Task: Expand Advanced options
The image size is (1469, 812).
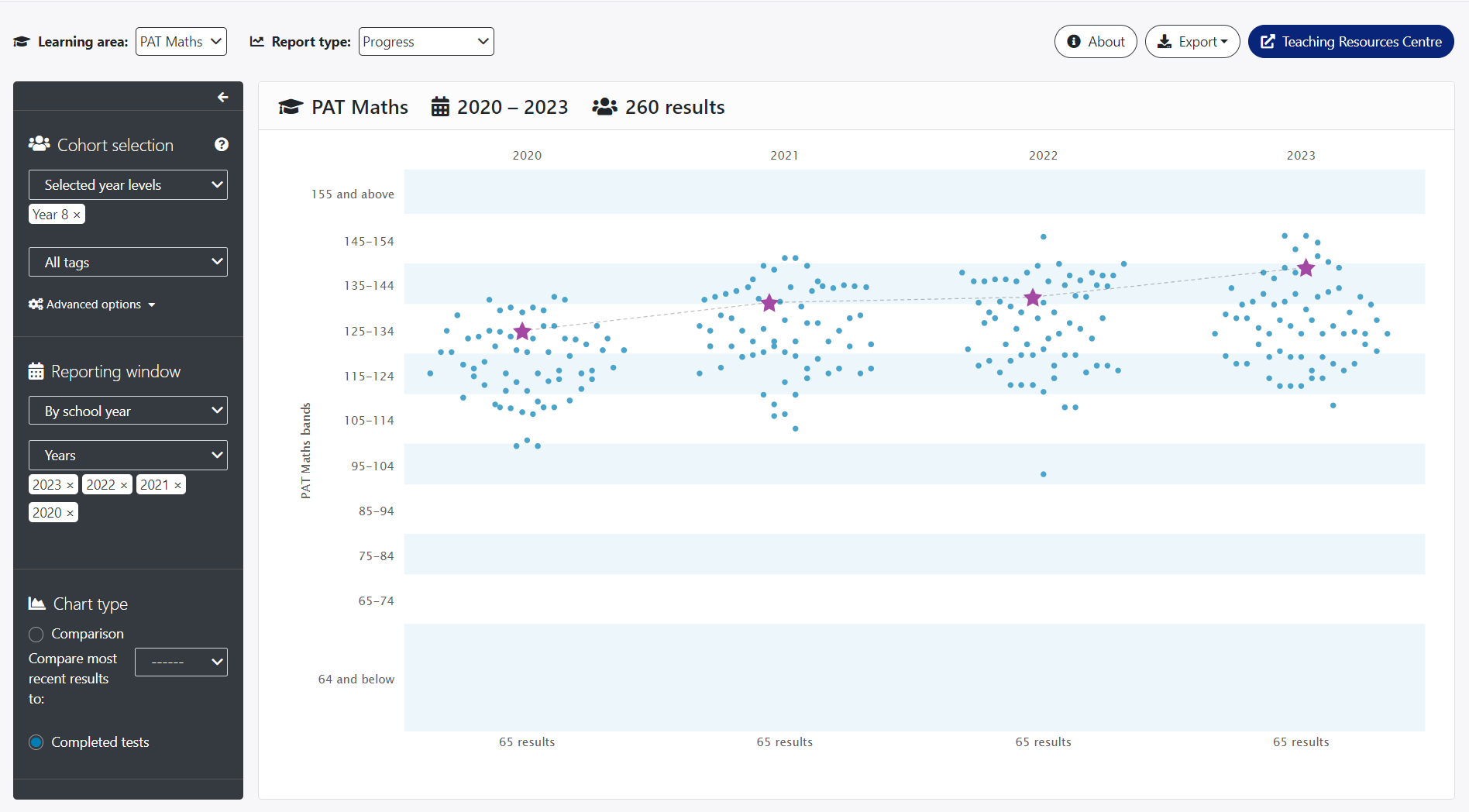Action: coord(92,304)
